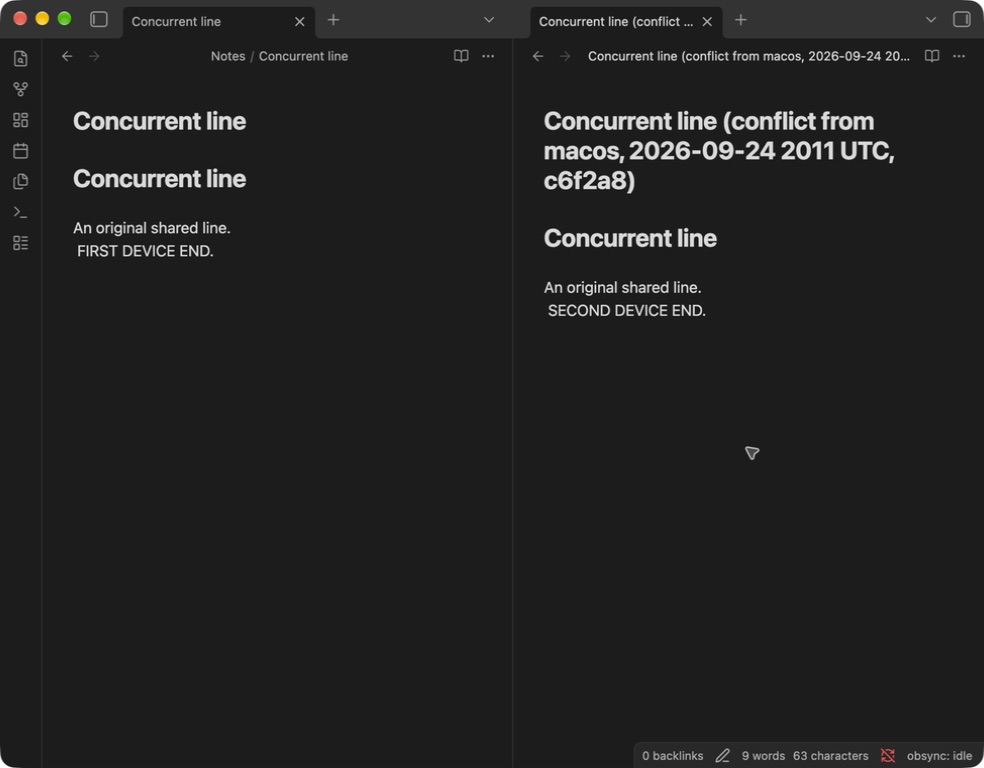
Task: Click the "SECOND DEVICE END." line
Action: (626, 311)
